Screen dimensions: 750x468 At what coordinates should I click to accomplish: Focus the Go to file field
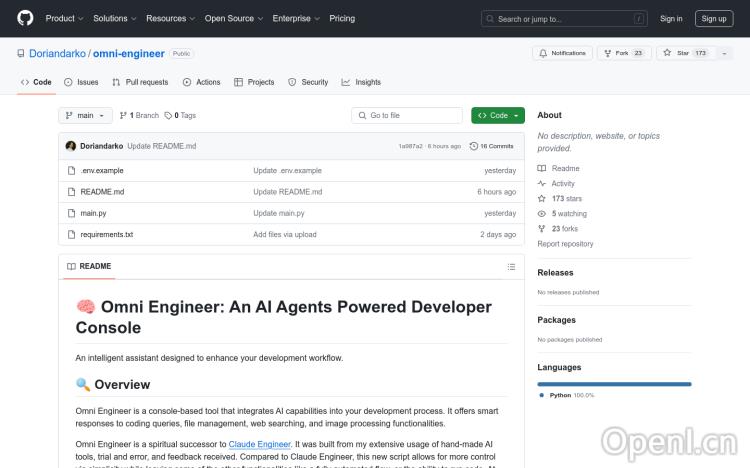pos(407,116)
